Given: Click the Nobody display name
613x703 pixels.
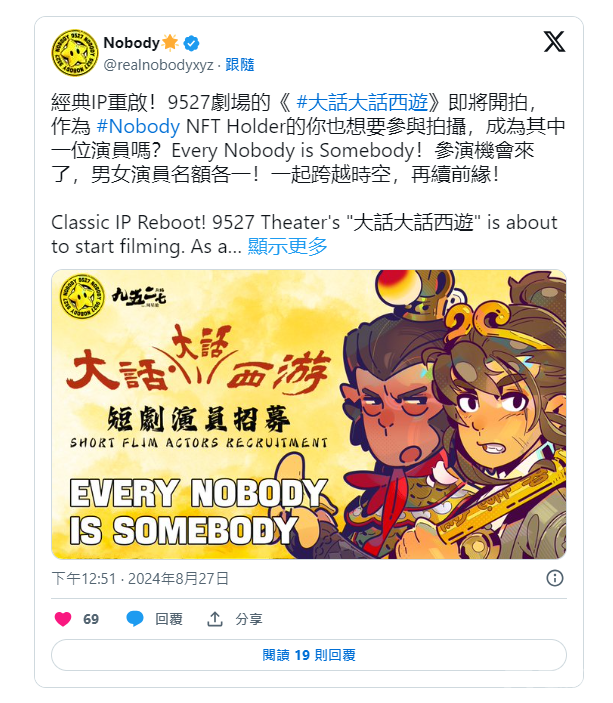Looking at the screenshot, I should 131,43.
